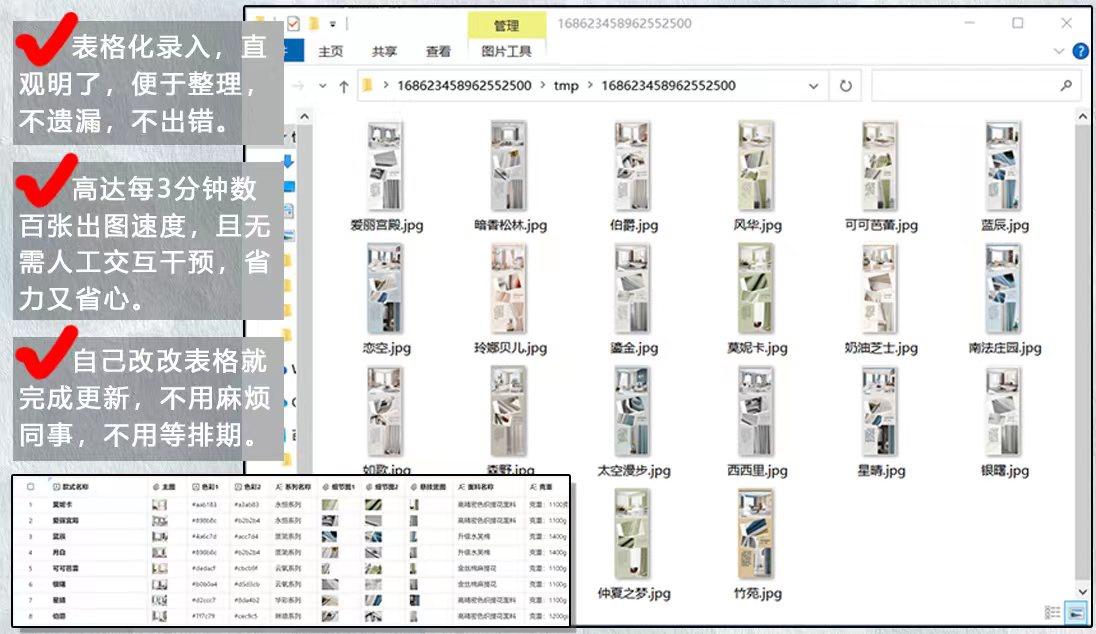
Task: Open the customize quick access toolbar dropdown
Action: click(x=333, y=23)
